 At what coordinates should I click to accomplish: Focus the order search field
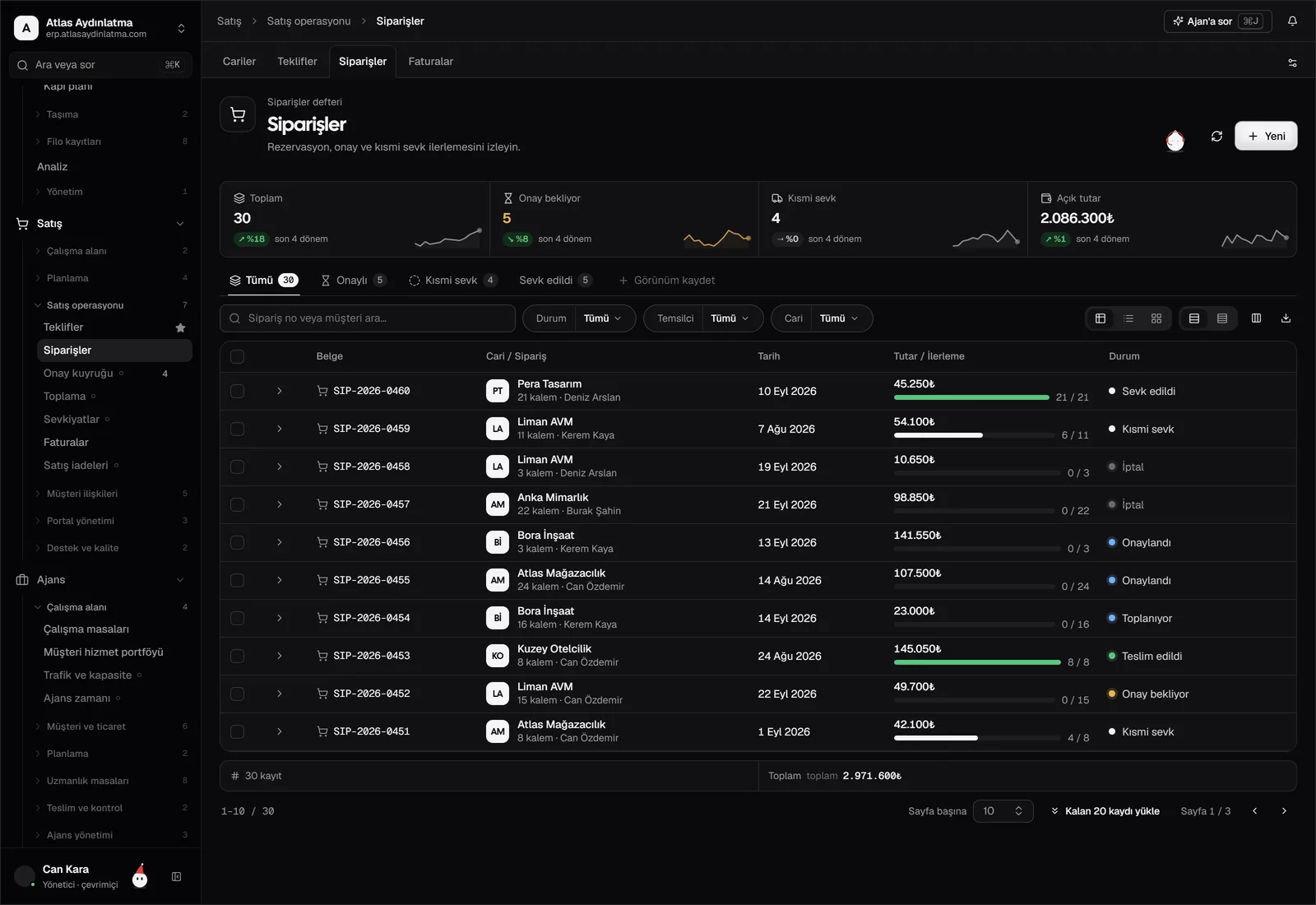click(368, 318)
